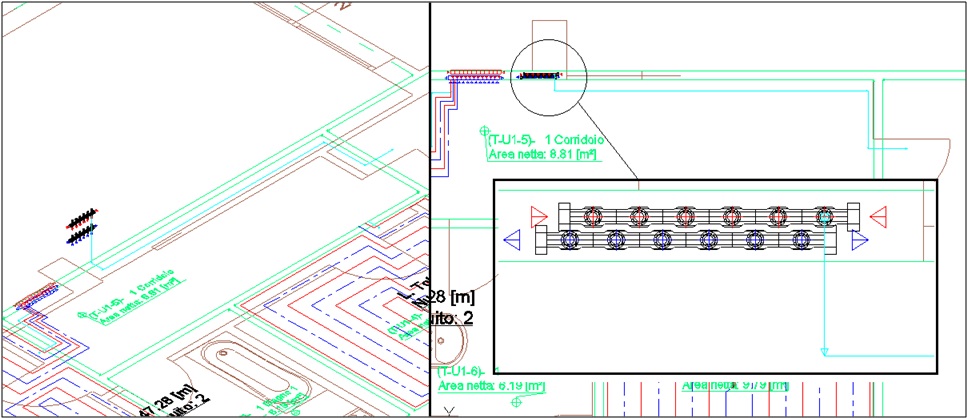
Task: Click the room marker symbol beside T-U1-5
Action: click(x=483, y=130)
